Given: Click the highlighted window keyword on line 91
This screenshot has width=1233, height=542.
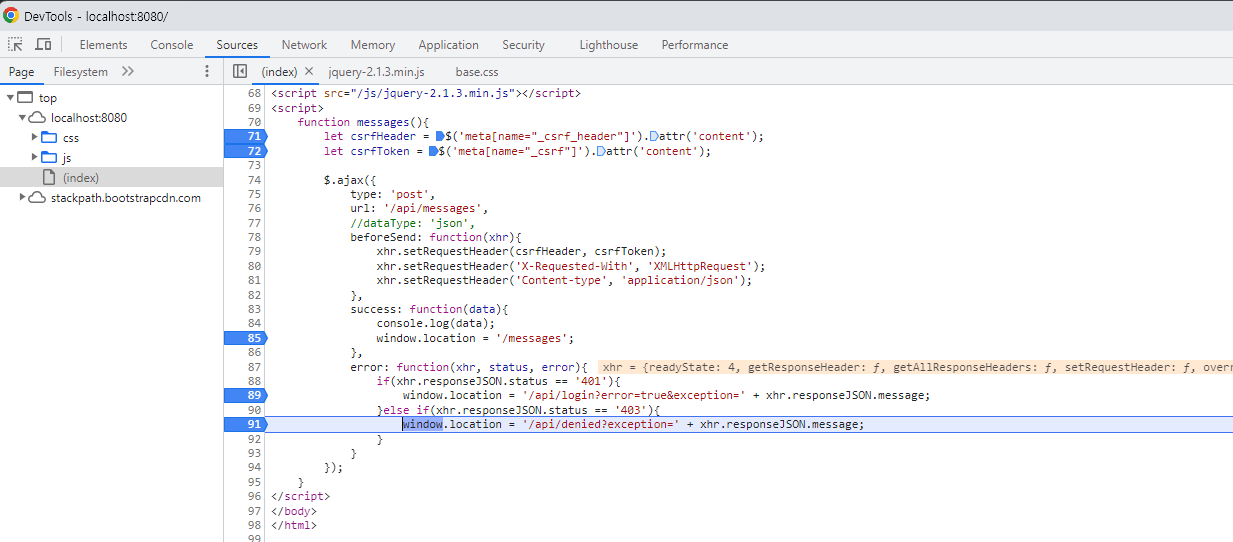Looking at the screenshot, I should [x=422, y=424].
